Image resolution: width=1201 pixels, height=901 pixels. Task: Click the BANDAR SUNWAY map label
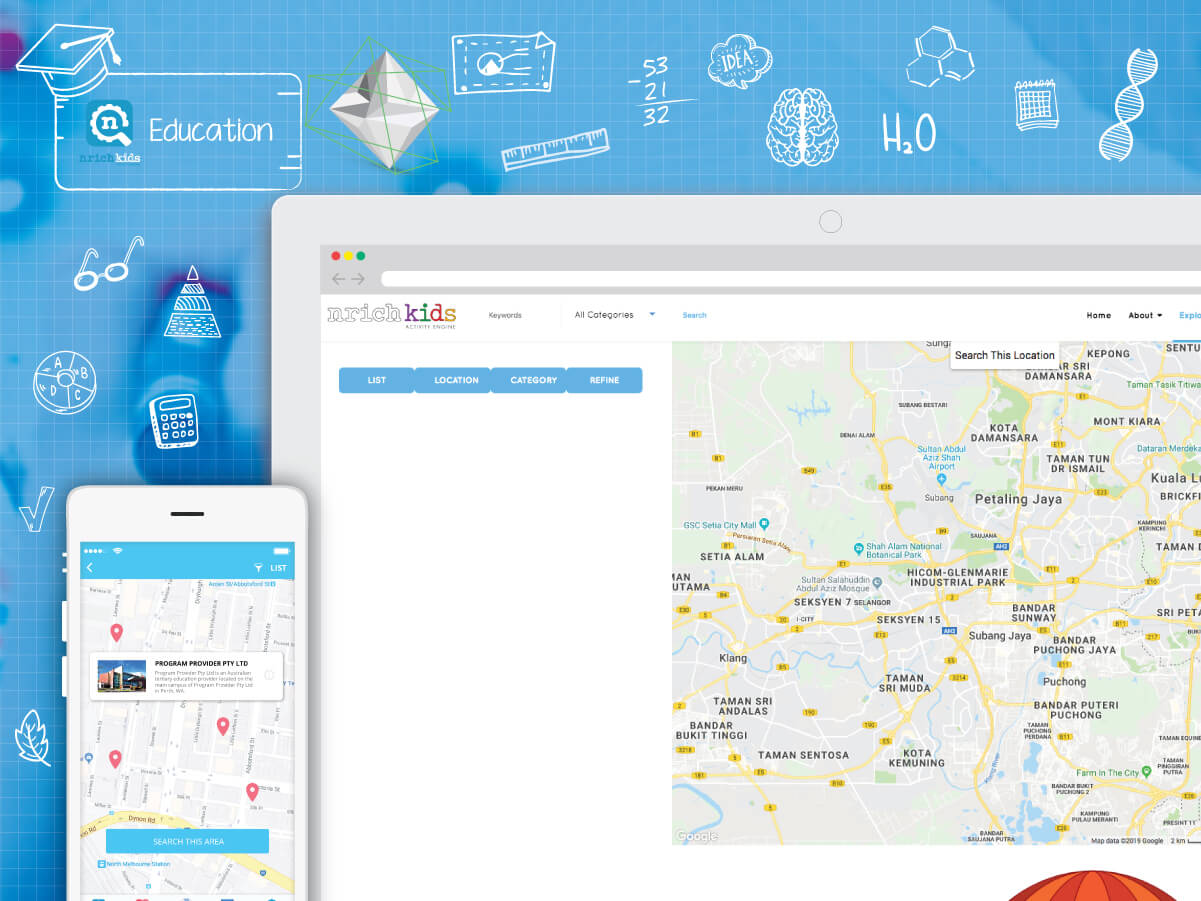1034,612
